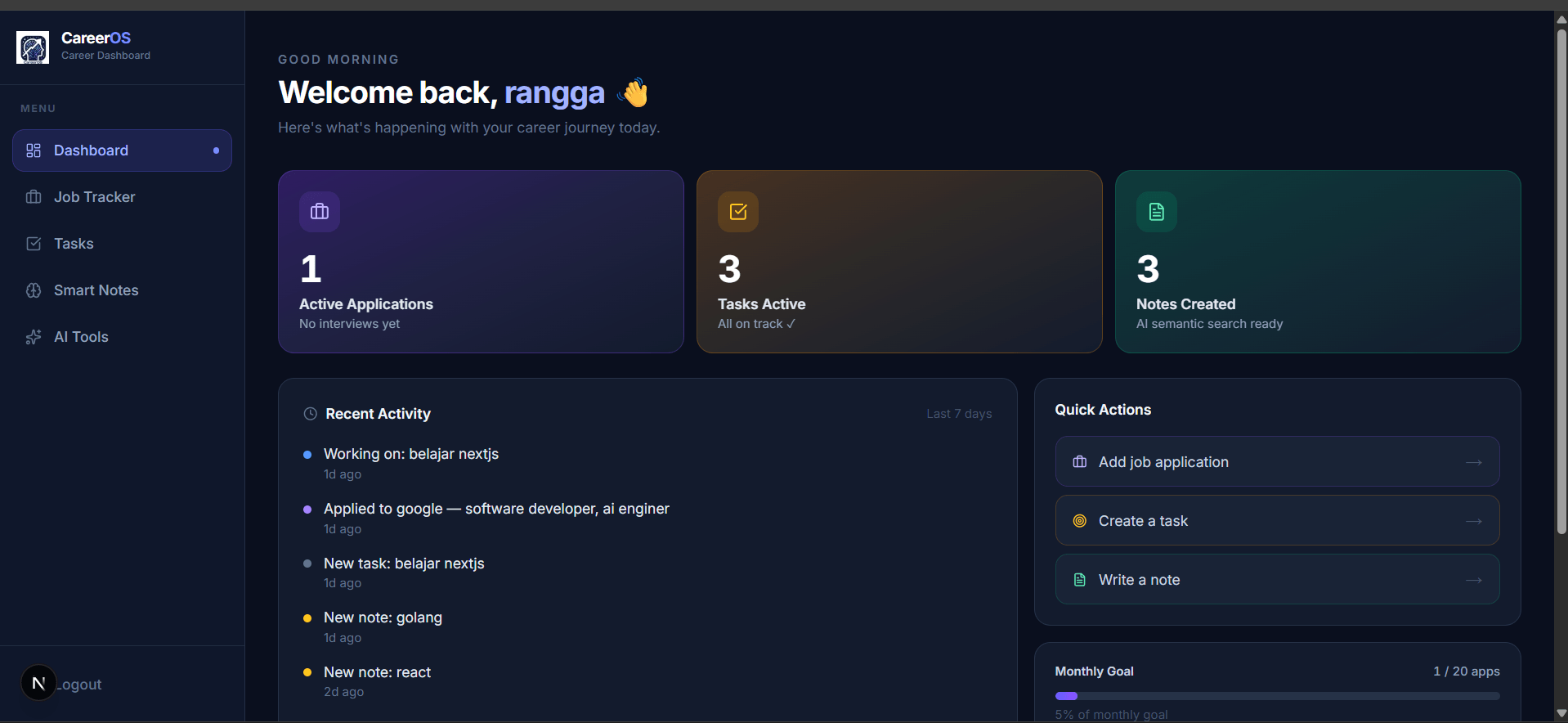Click the Smart Notes brain icon

pyautogui.click(x=34, y=290)
